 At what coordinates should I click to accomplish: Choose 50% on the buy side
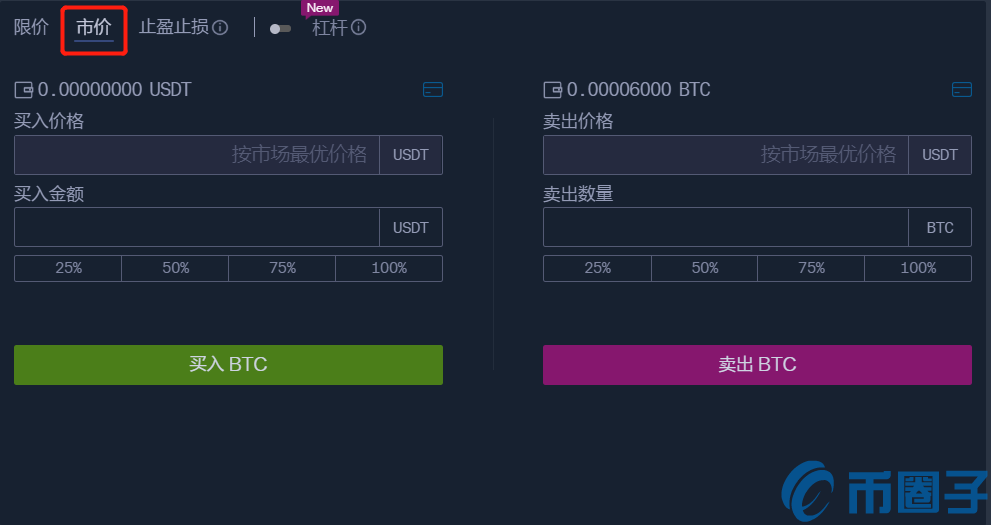click(x=175, y=268)
